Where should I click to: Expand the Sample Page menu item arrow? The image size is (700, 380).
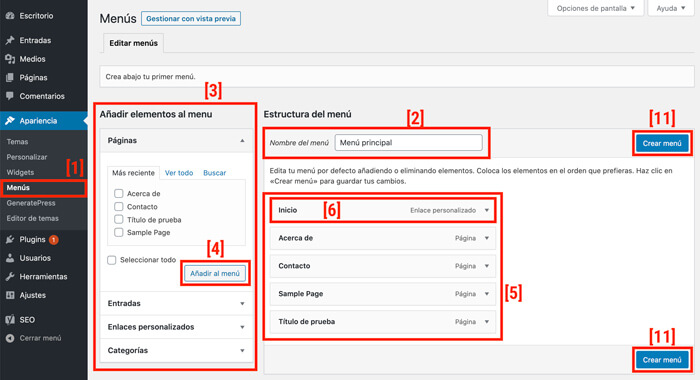487,294
